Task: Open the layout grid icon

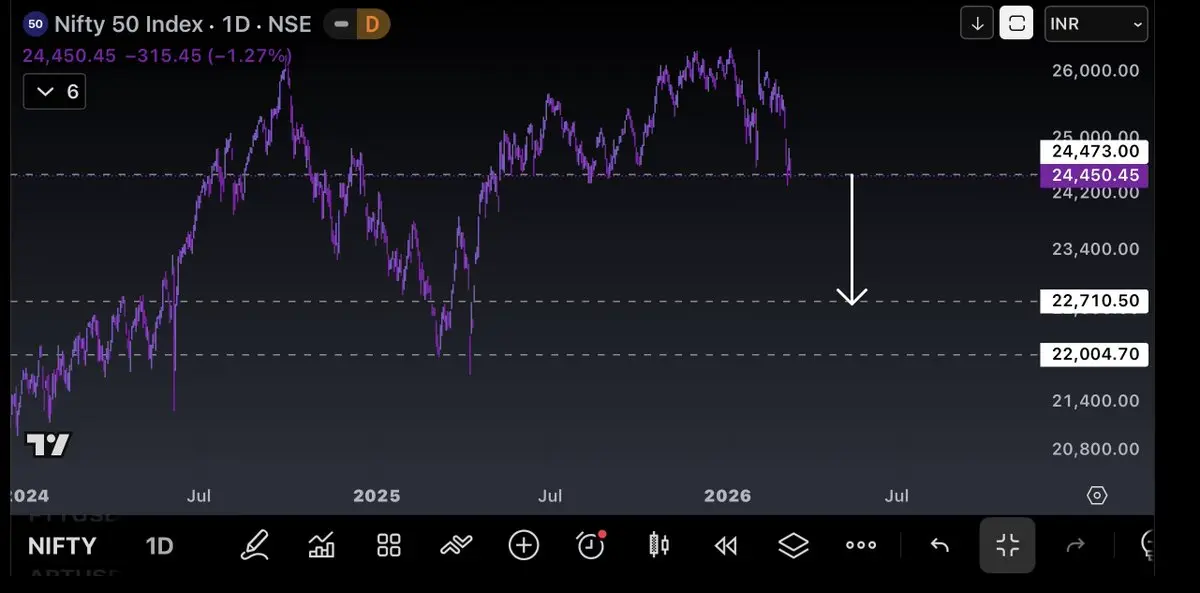Action: pos(389,545)
